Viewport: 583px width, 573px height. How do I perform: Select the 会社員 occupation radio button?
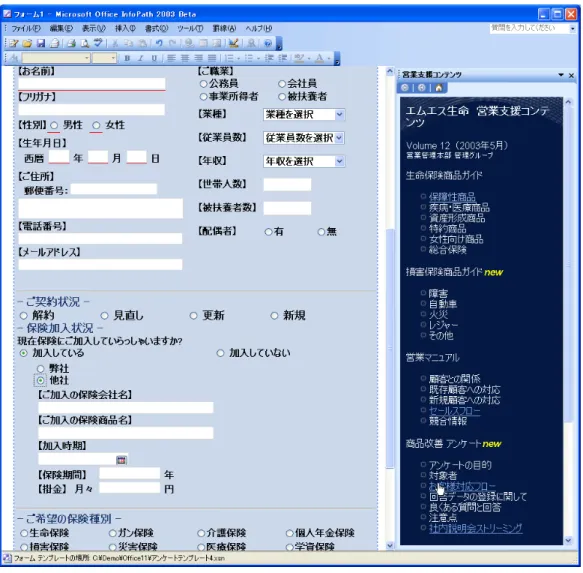point(282,84)
